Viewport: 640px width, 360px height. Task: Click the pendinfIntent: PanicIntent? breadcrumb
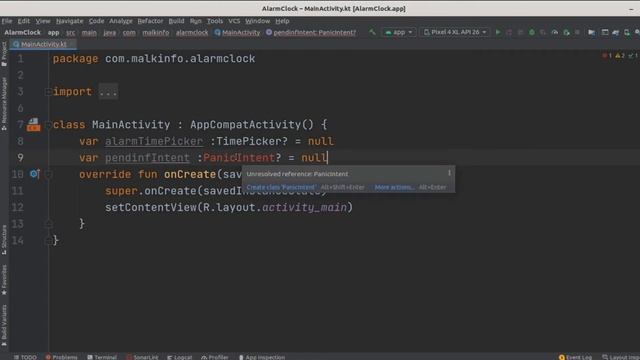[x=311, y=32]
